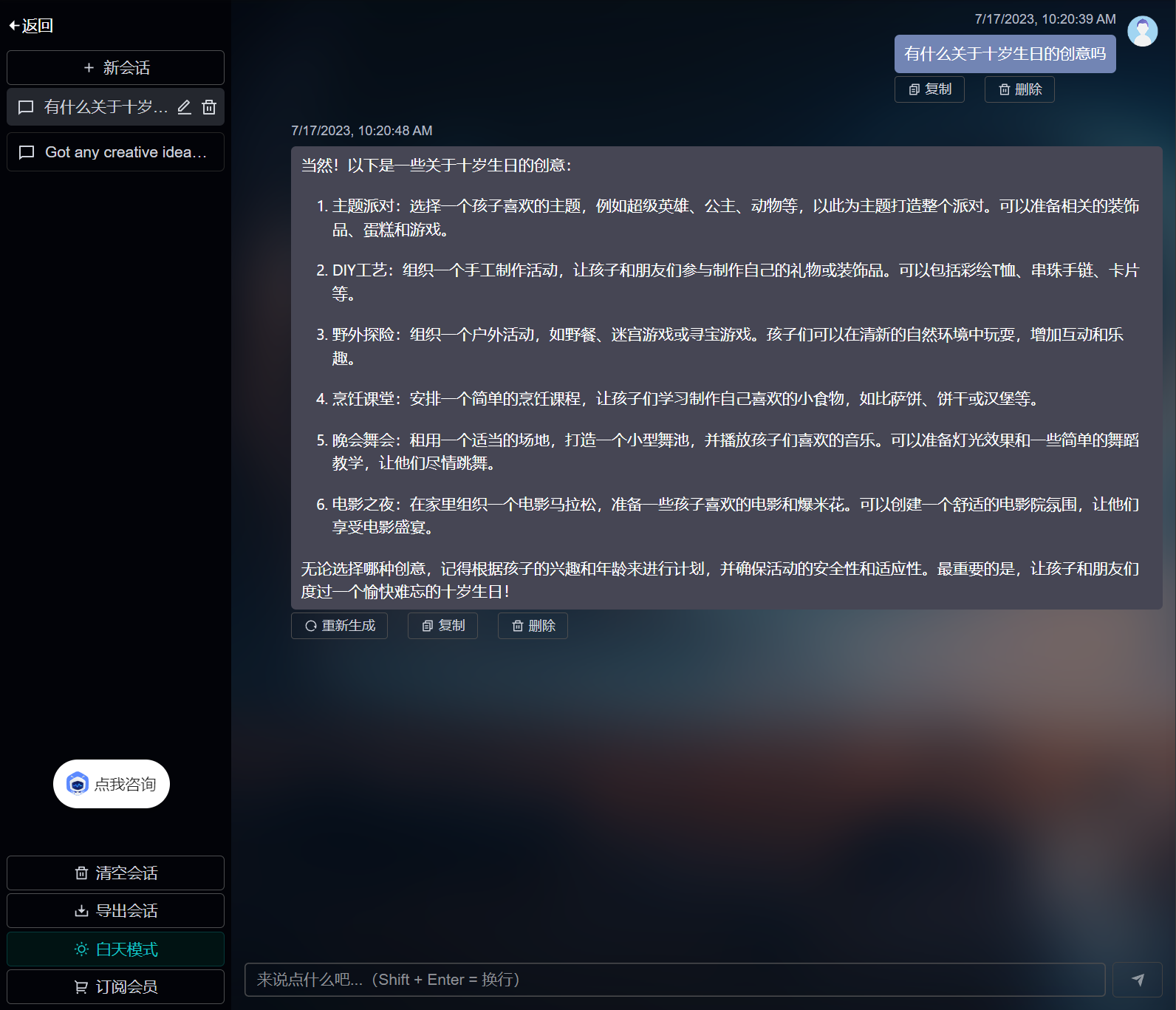1176x1010 pixels.
Task: Copy the assistant's birthday ideas reply
Action: 442,626
